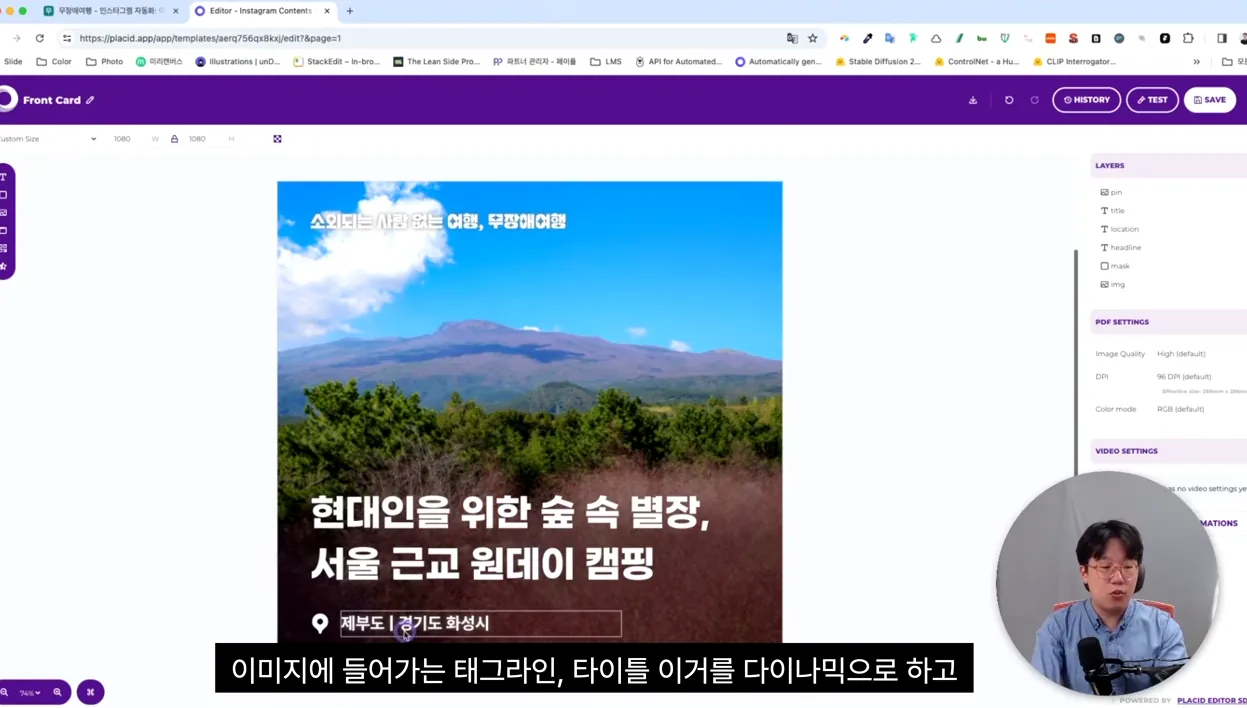Toggle the transparency checkerboard icon
This screenshot has width=1247, height=708.
pyautogui.click(x=277, y=139)
